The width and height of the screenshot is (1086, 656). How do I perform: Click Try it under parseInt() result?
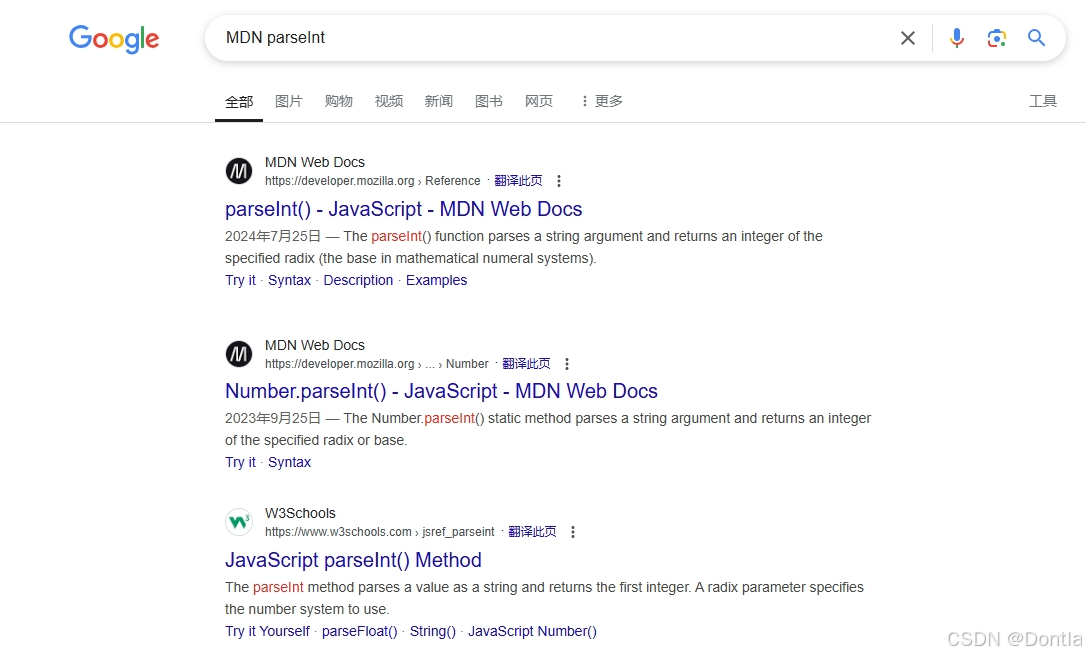(240, 281)
